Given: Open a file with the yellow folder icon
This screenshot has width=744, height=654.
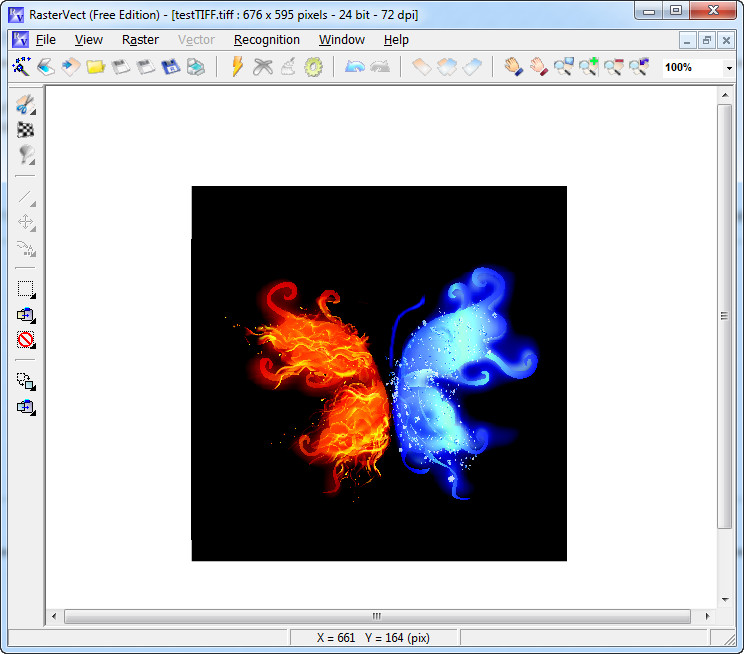Looking at the screenshot, I should click(95, 67).
